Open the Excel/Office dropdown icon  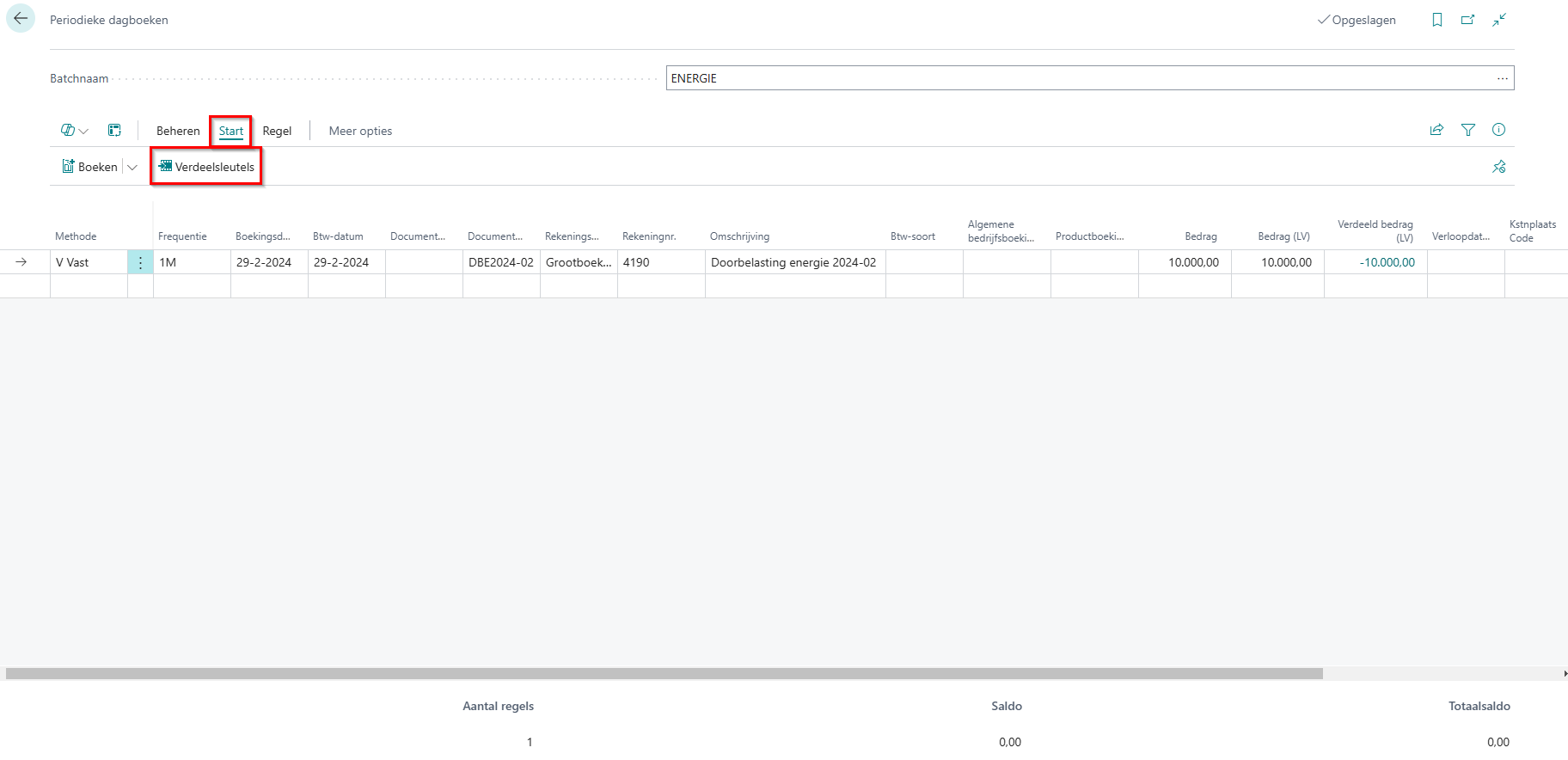(75, 131)
